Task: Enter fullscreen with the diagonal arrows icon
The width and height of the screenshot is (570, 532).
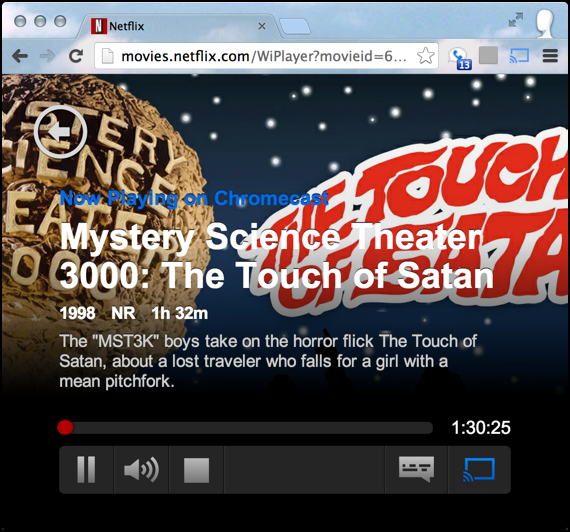Action: (516, 20)
